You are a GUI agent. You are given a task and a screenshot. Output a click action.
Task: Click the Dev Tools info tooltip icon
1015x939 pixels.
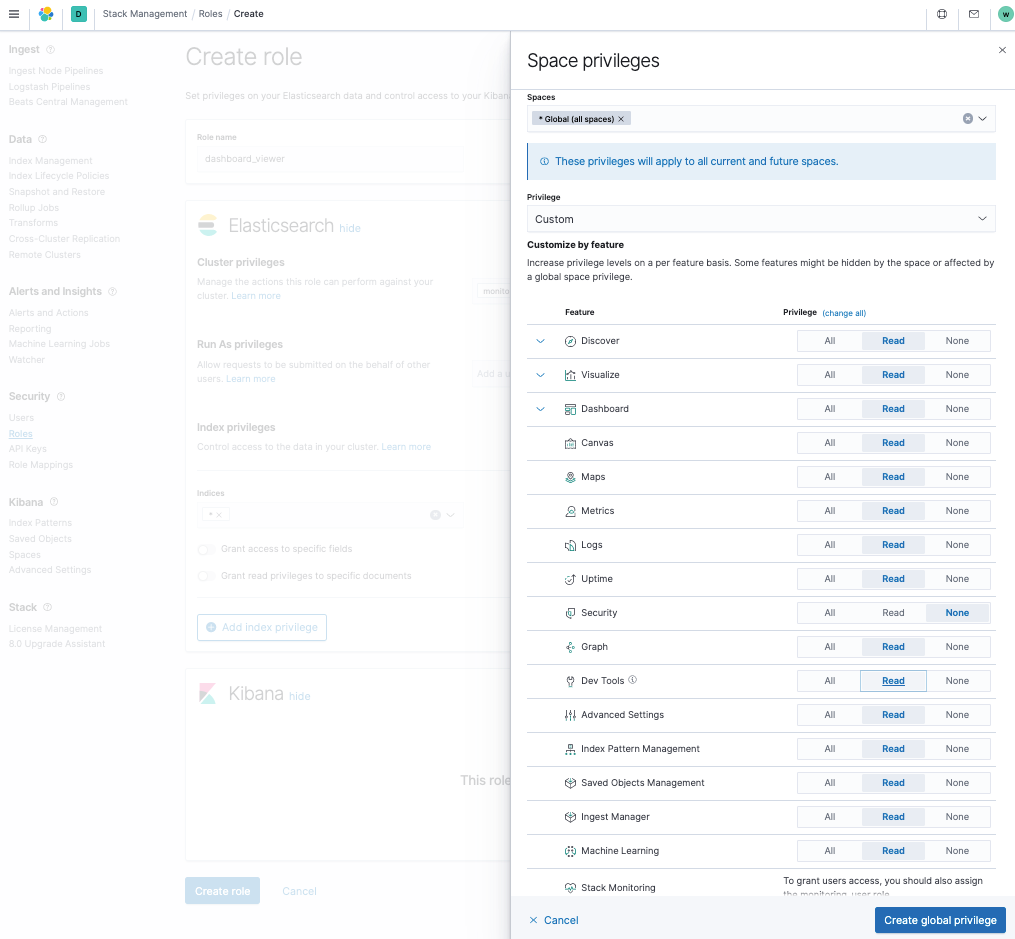point(632,679)
